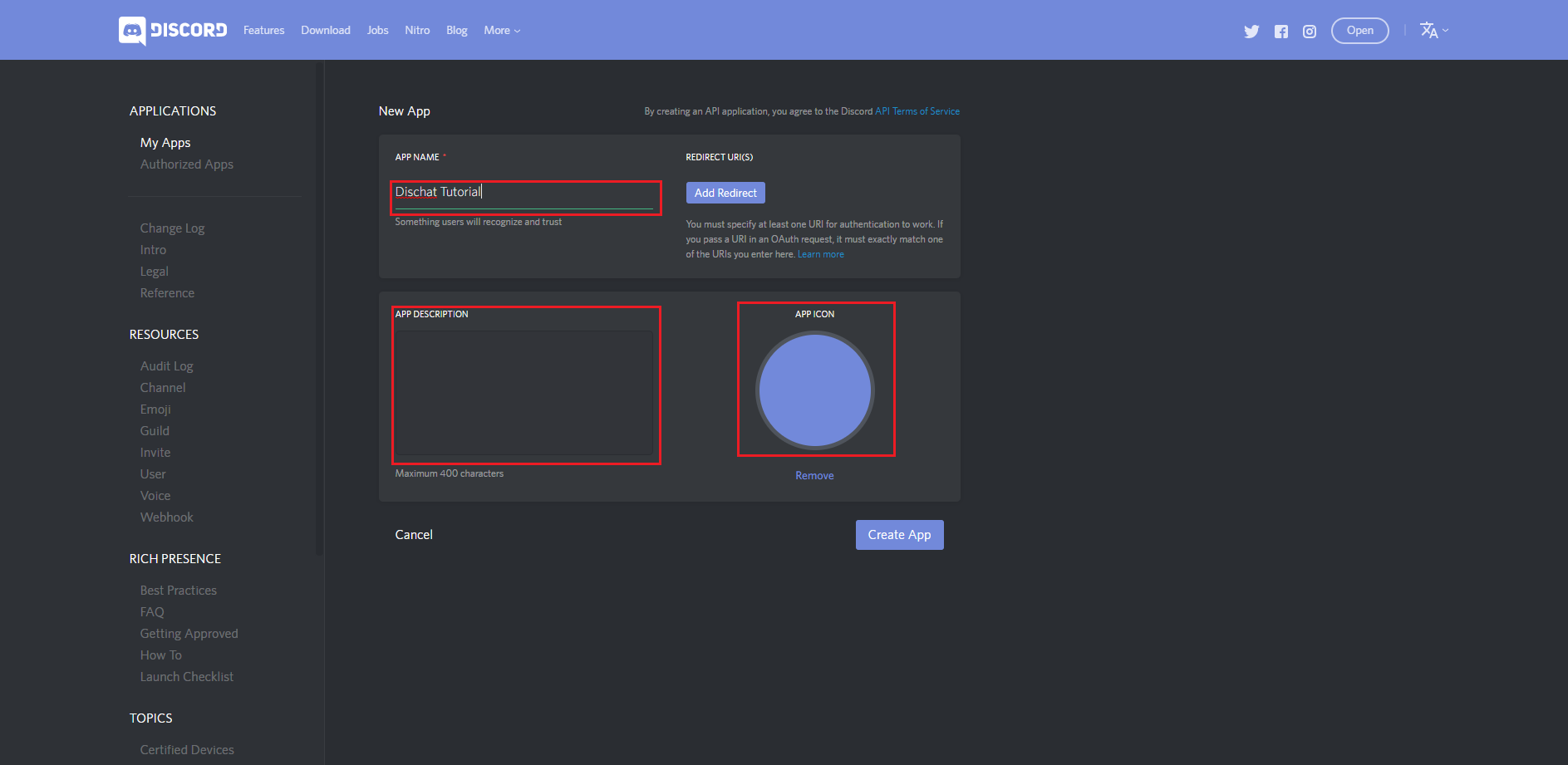Select Authorized Apps in sidebar
The width and height of the screenshot is (1568, 765).
pos(187,164)
